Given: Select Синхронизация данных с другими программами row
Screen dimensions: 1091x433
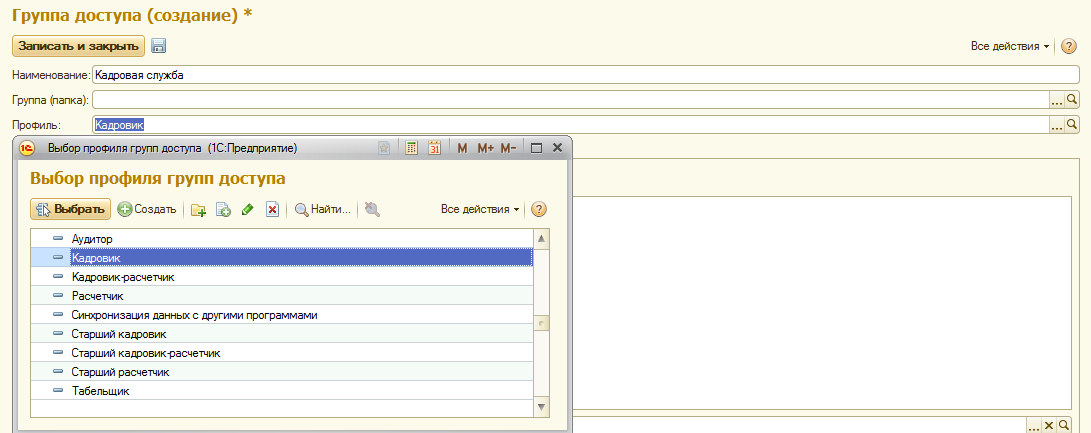Looking at the screenshot, I should pyautogui.click(x=282, y=315).
